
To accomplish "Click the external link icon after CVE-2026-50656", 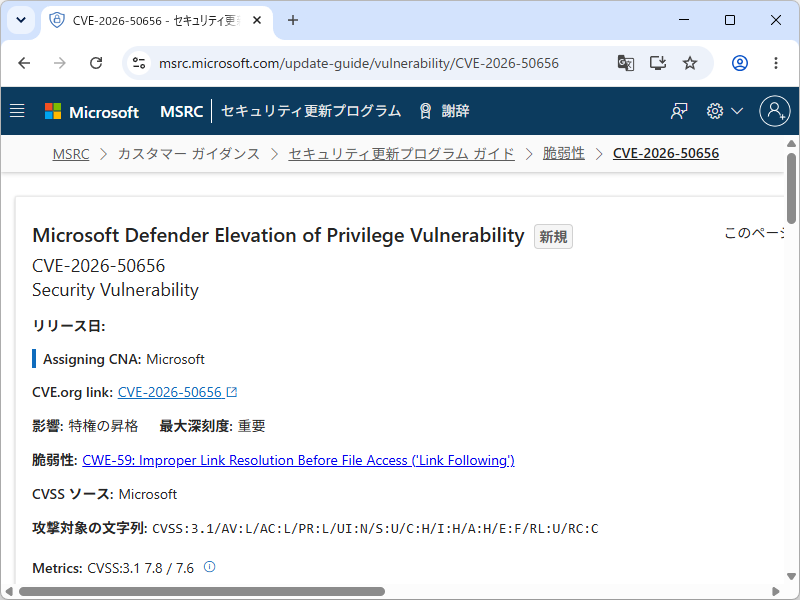I will 232,392.
